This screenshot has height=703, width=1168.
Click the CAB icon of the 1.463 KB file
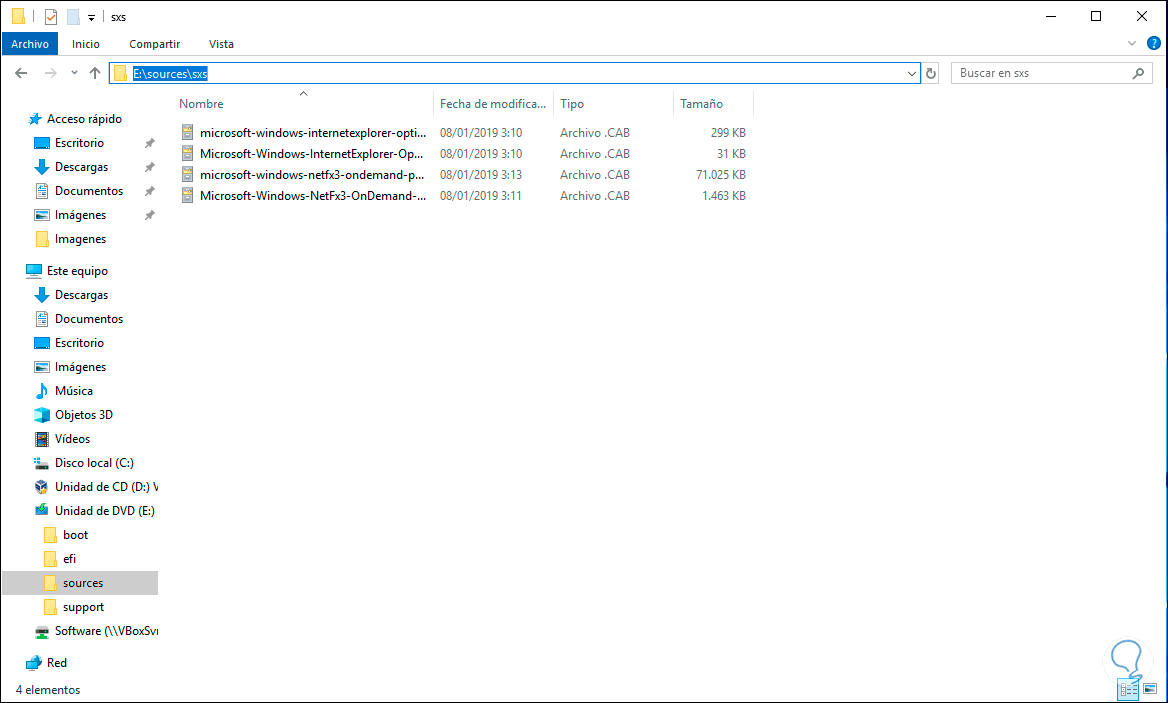coord(188,196)
